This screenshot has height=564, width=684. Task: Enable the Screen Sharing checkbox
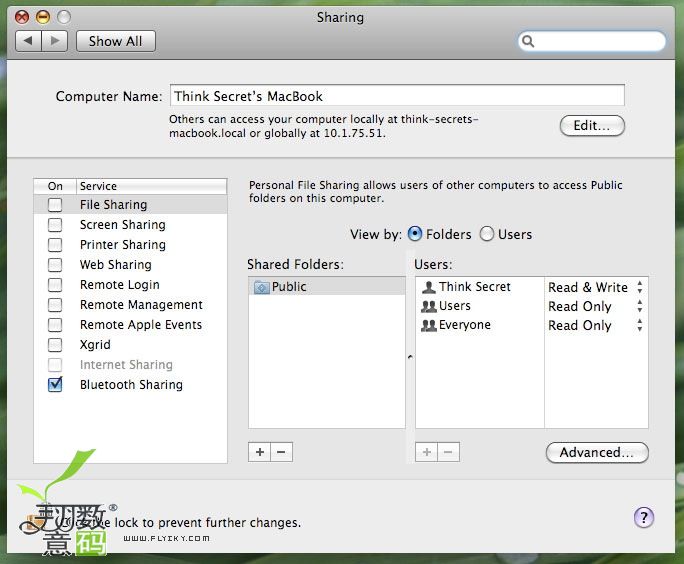tap(55, 225)
